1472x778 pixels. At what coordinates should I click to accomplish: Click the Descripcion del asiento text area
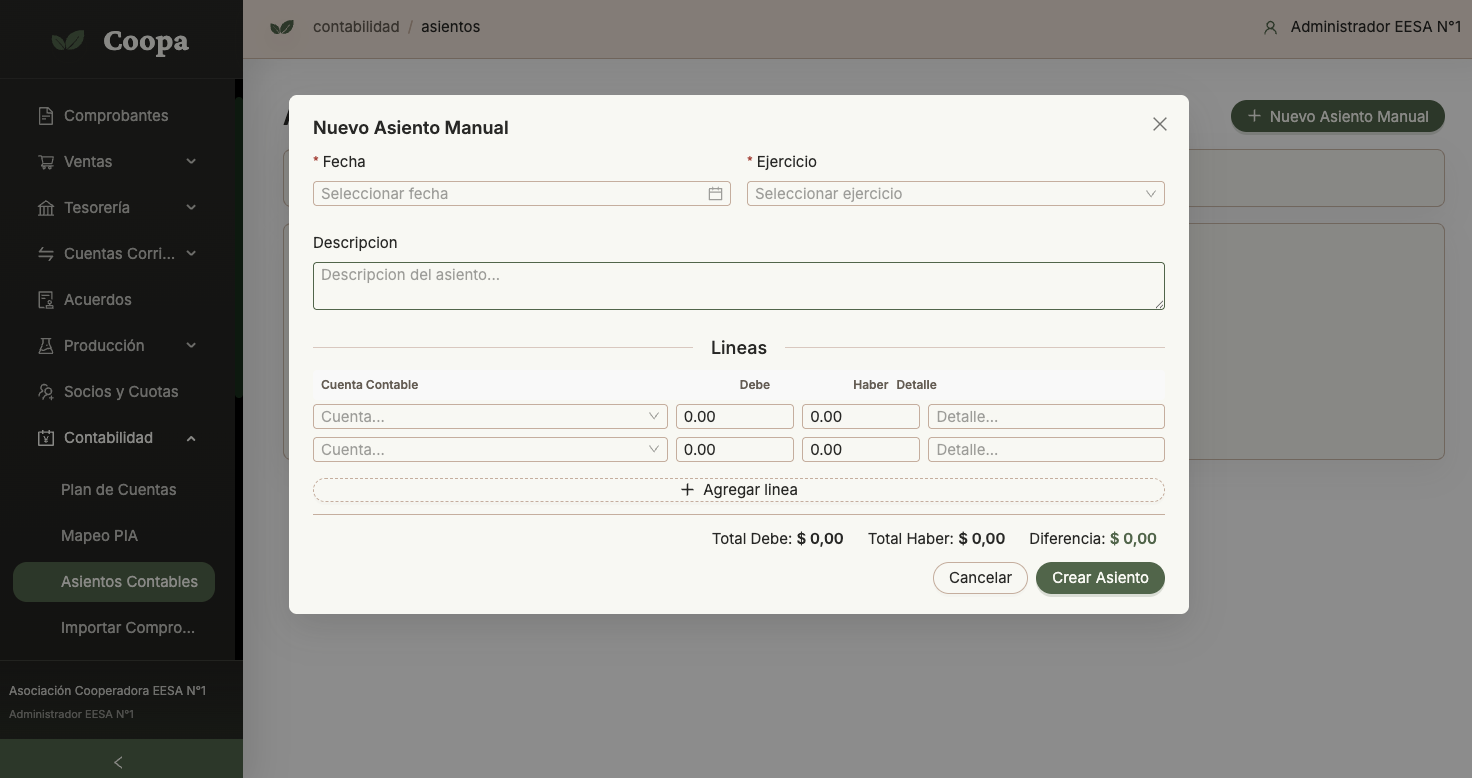pos(739,286)
